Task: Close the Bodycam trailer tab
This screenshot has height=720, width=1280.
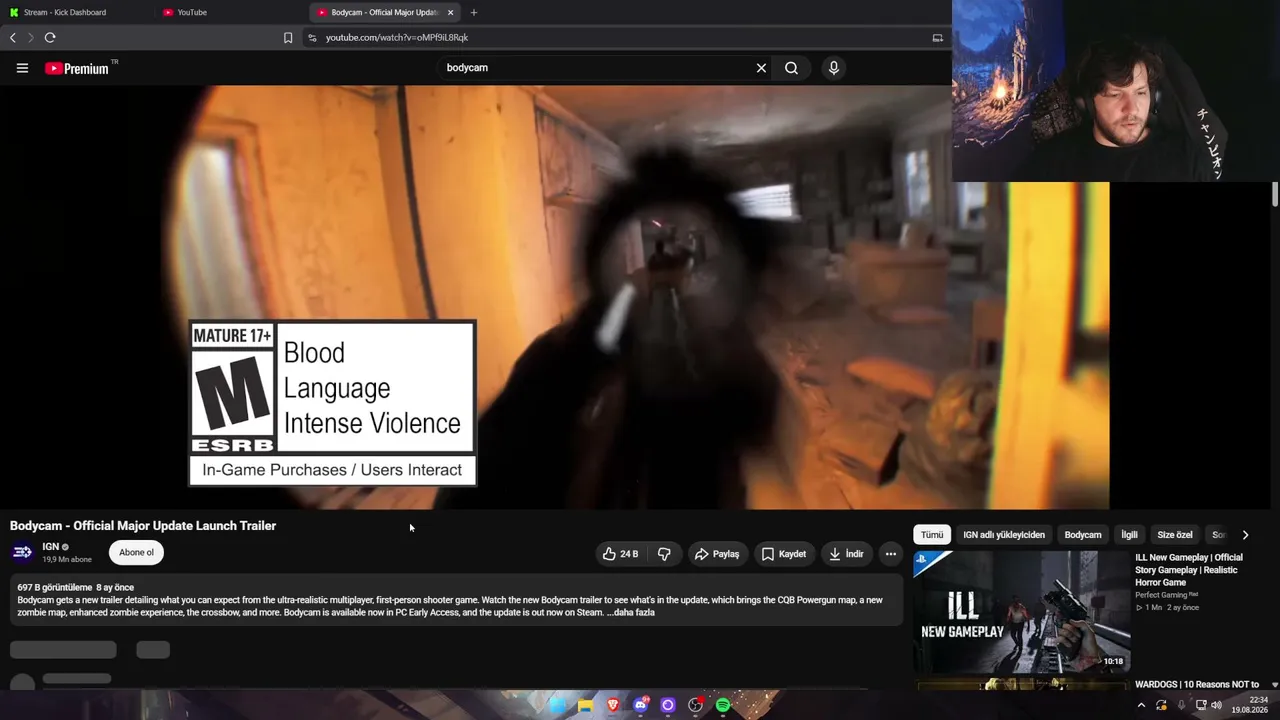Action: (450, 12)
